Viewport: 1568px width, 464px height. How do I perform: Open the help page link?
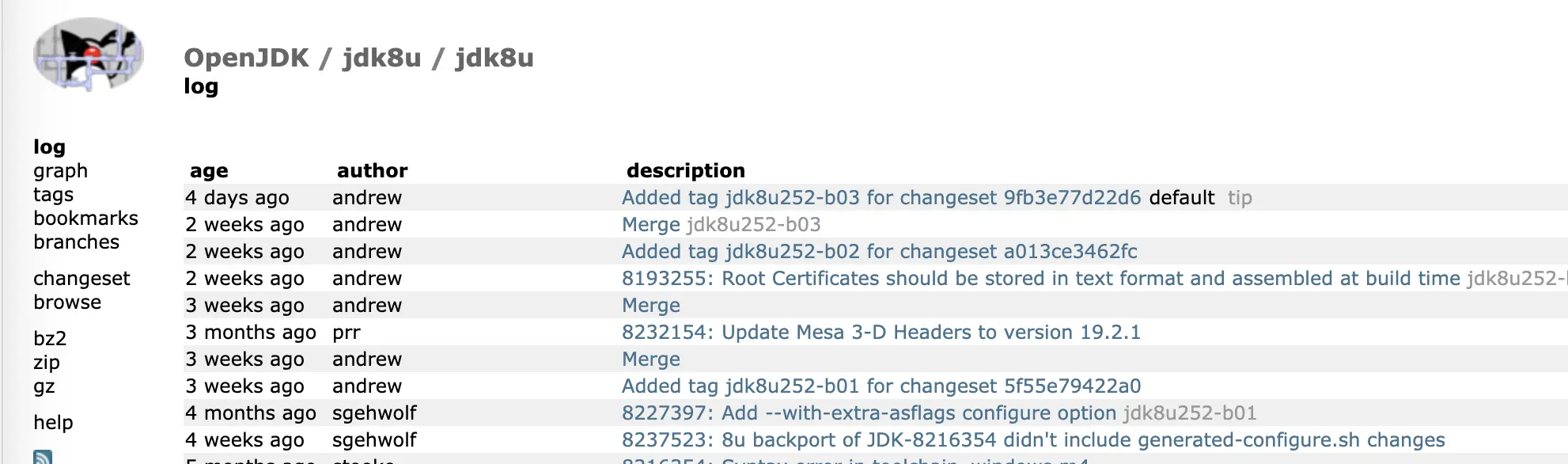[53, 423]
